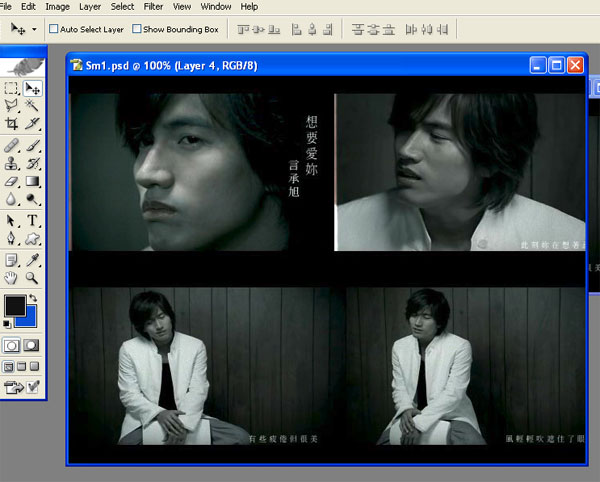This screenshot has height=482, width=600.
Task: Click Align Right Edges button
Action: coord(328,29)
